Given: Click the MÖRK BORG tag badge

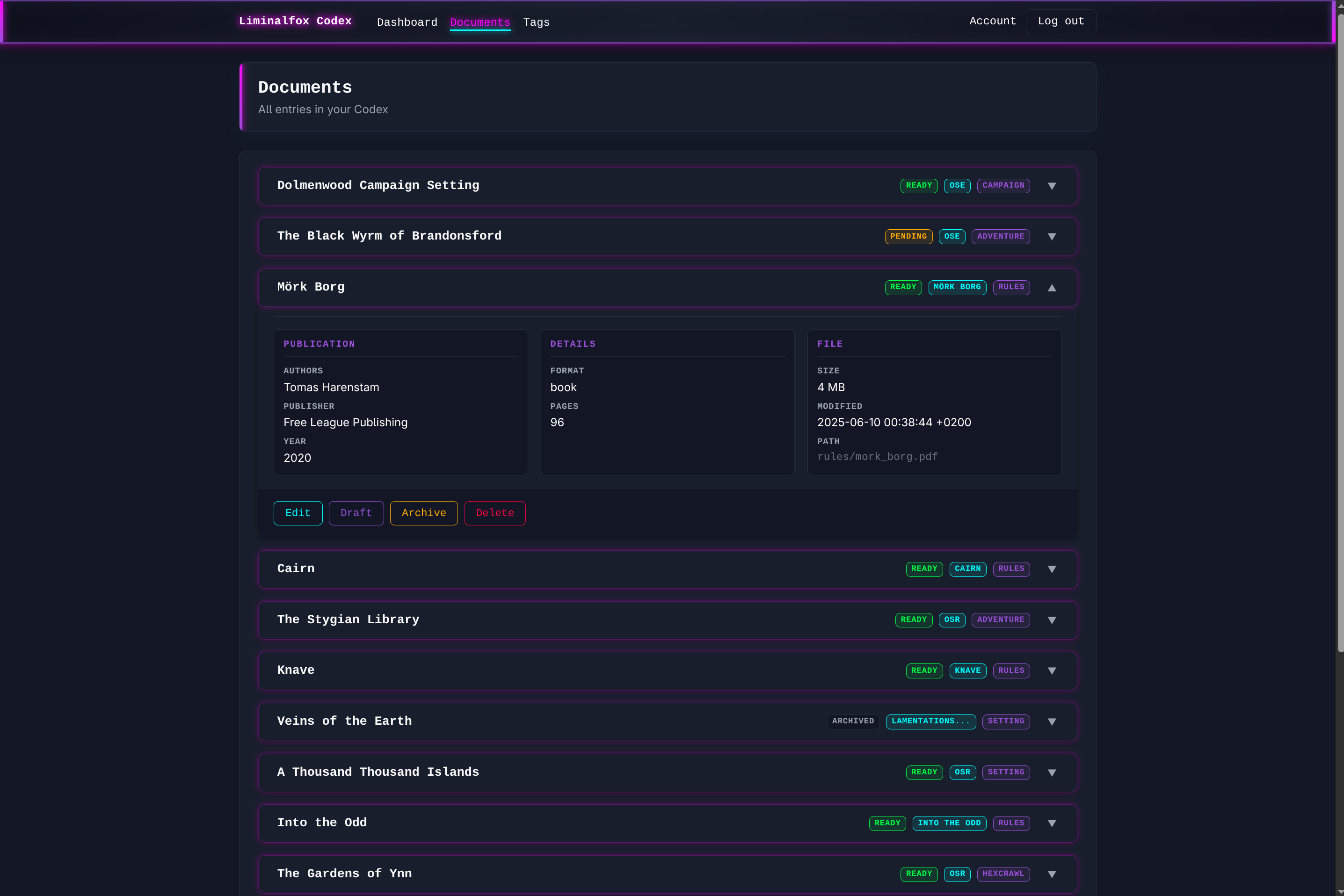Looking at the screenshot, I should click(x=957, y=287).
